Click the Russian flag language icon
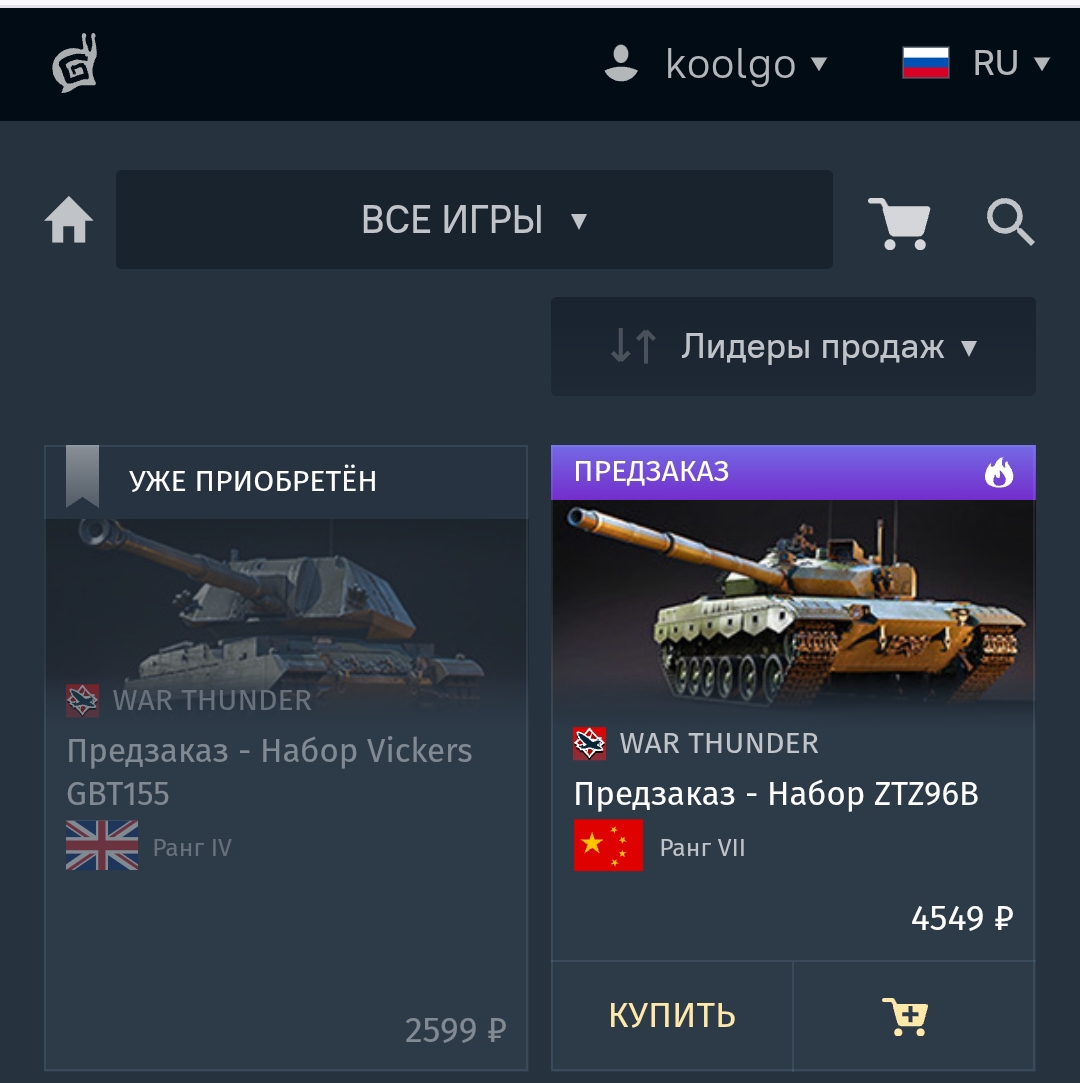 coord(925,63)
